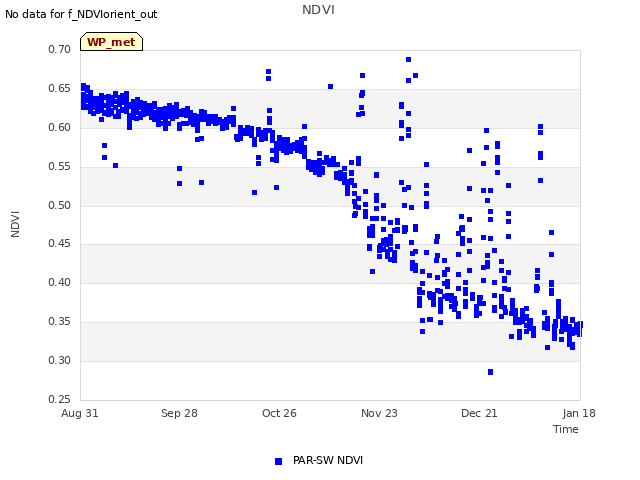Click the 0.60 y-axis tick label

pyautogui.click(x=60, y=127)
